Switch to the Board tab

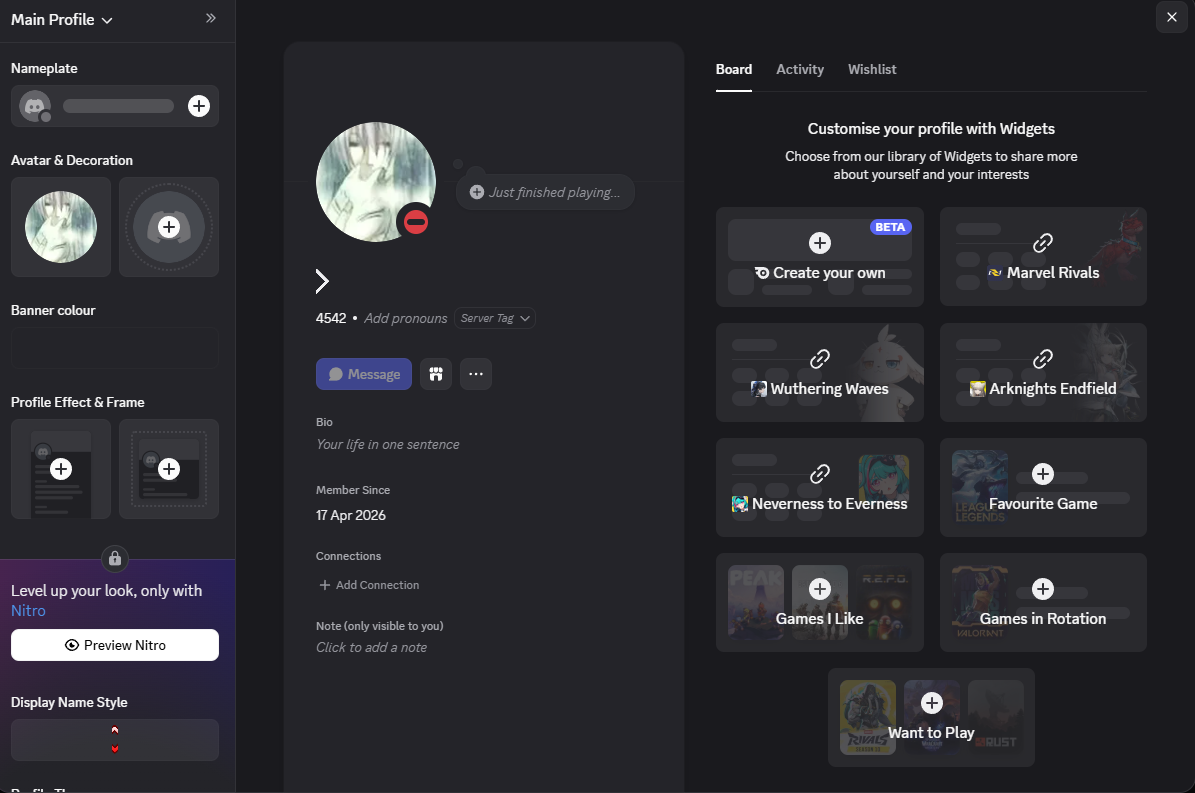click(x=734, y=69)
